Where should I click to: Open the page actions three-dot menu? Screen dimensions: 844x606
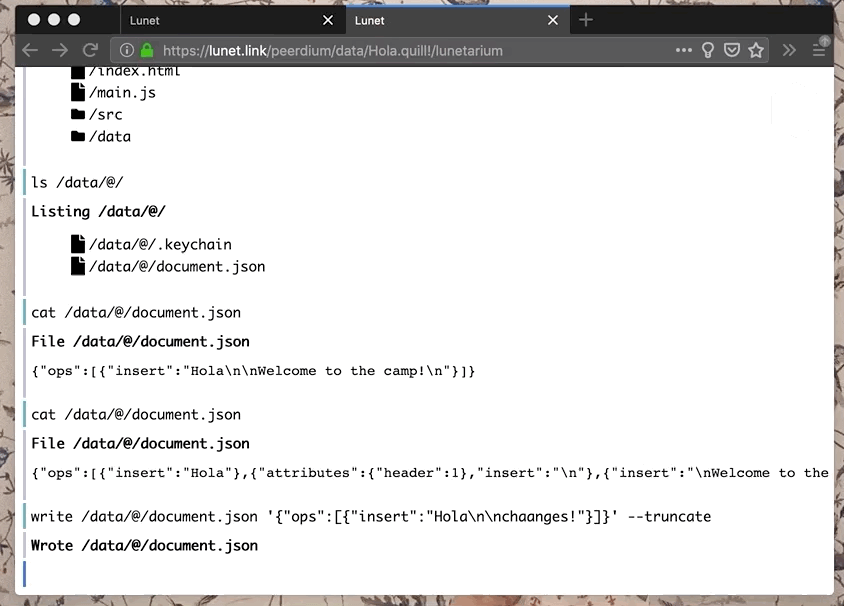click(x=684, y=50)
